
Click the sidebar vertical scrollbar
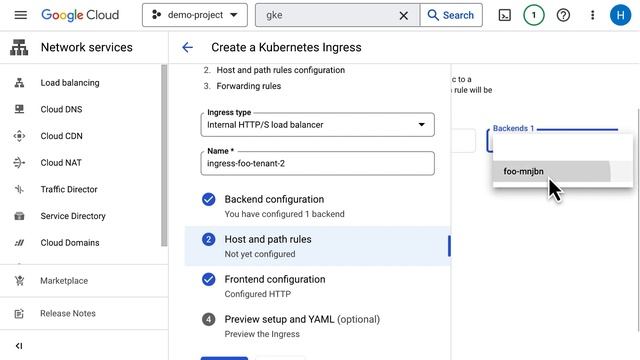(164, 155)
